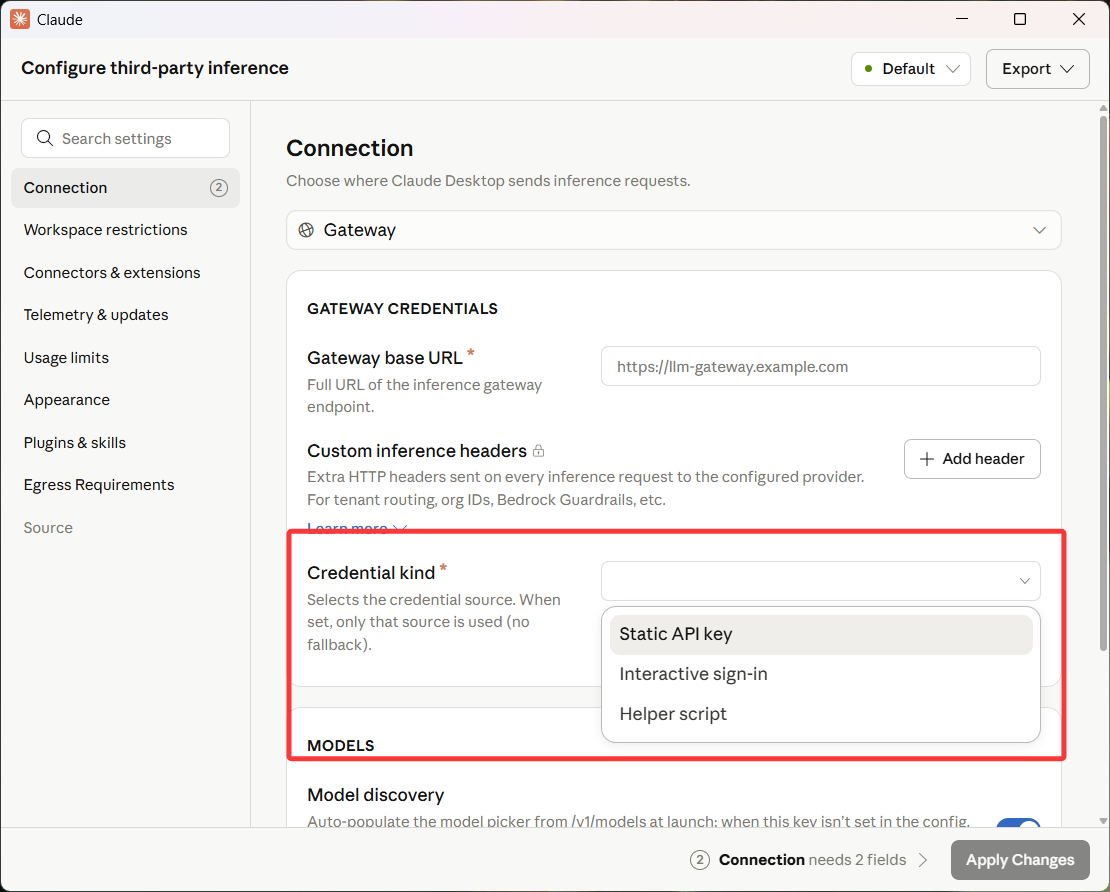The height and width of the screenshot is (892, 1110).
Task: Click the Model discovery label
Action: [375, 795]
